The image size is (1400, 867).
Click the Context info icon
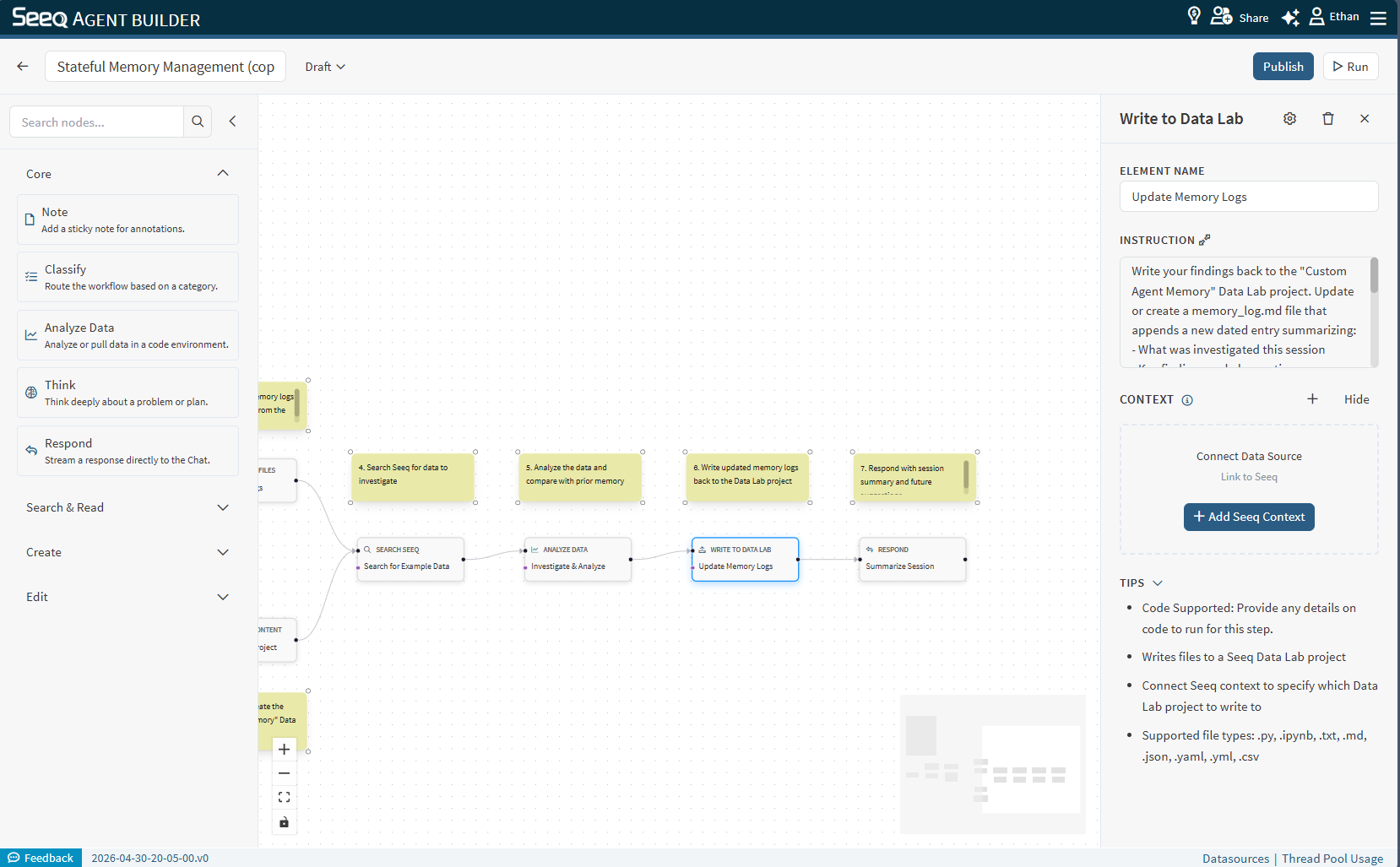pyautogui.click(x=1187, y=400)
